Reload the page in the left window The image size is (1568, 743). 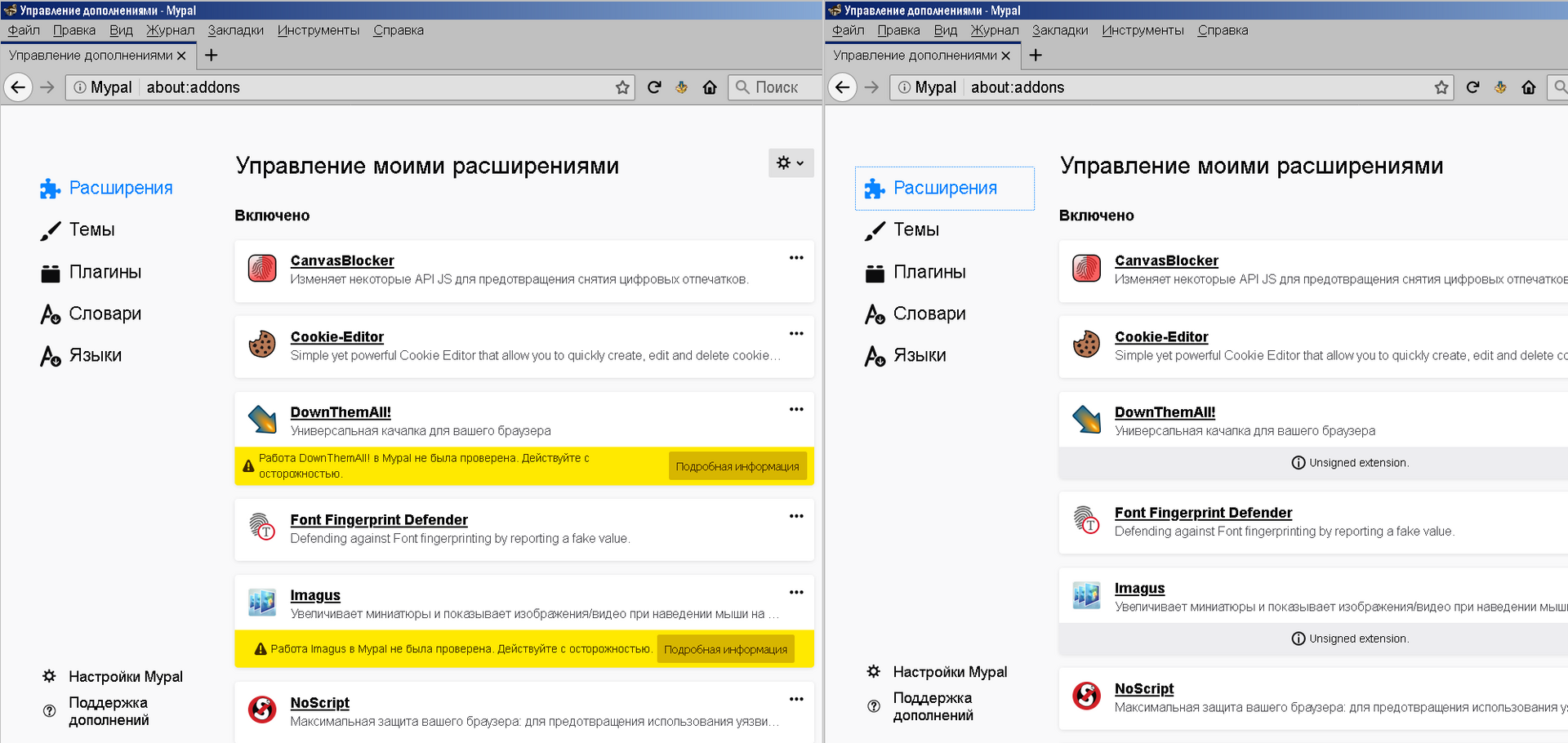(x=654, y=87)
